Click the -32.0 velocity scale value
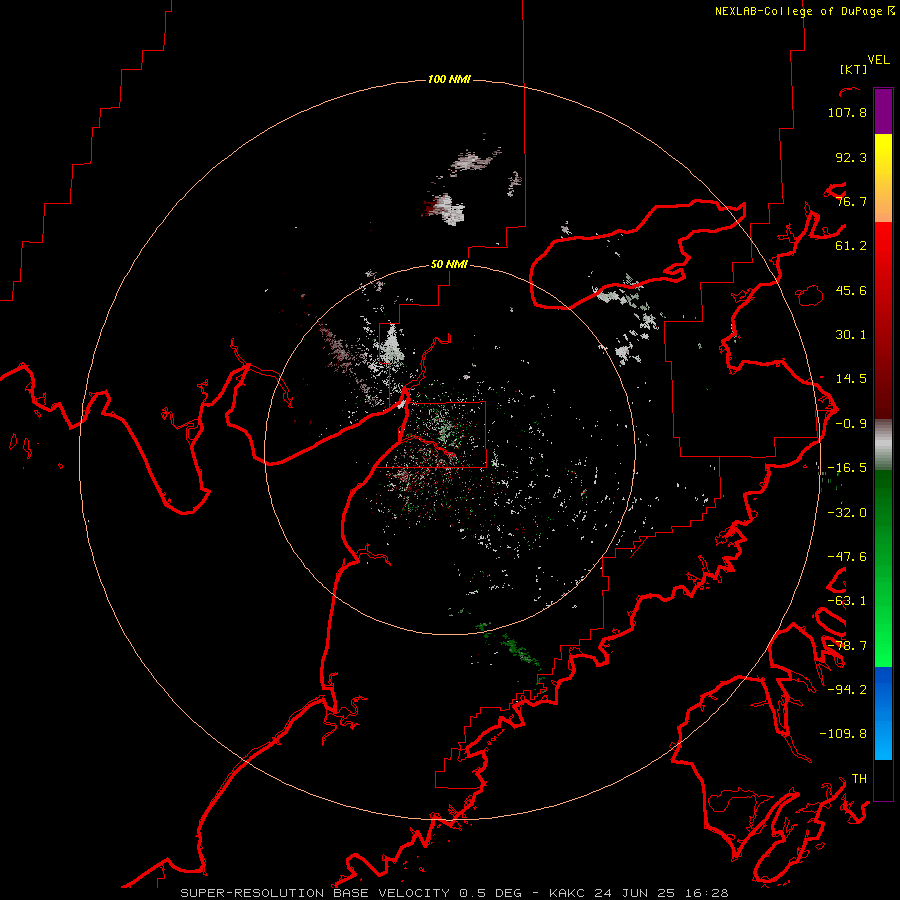Image resolution: width=900 pixels, height=900 pixels. pos(847,513)
